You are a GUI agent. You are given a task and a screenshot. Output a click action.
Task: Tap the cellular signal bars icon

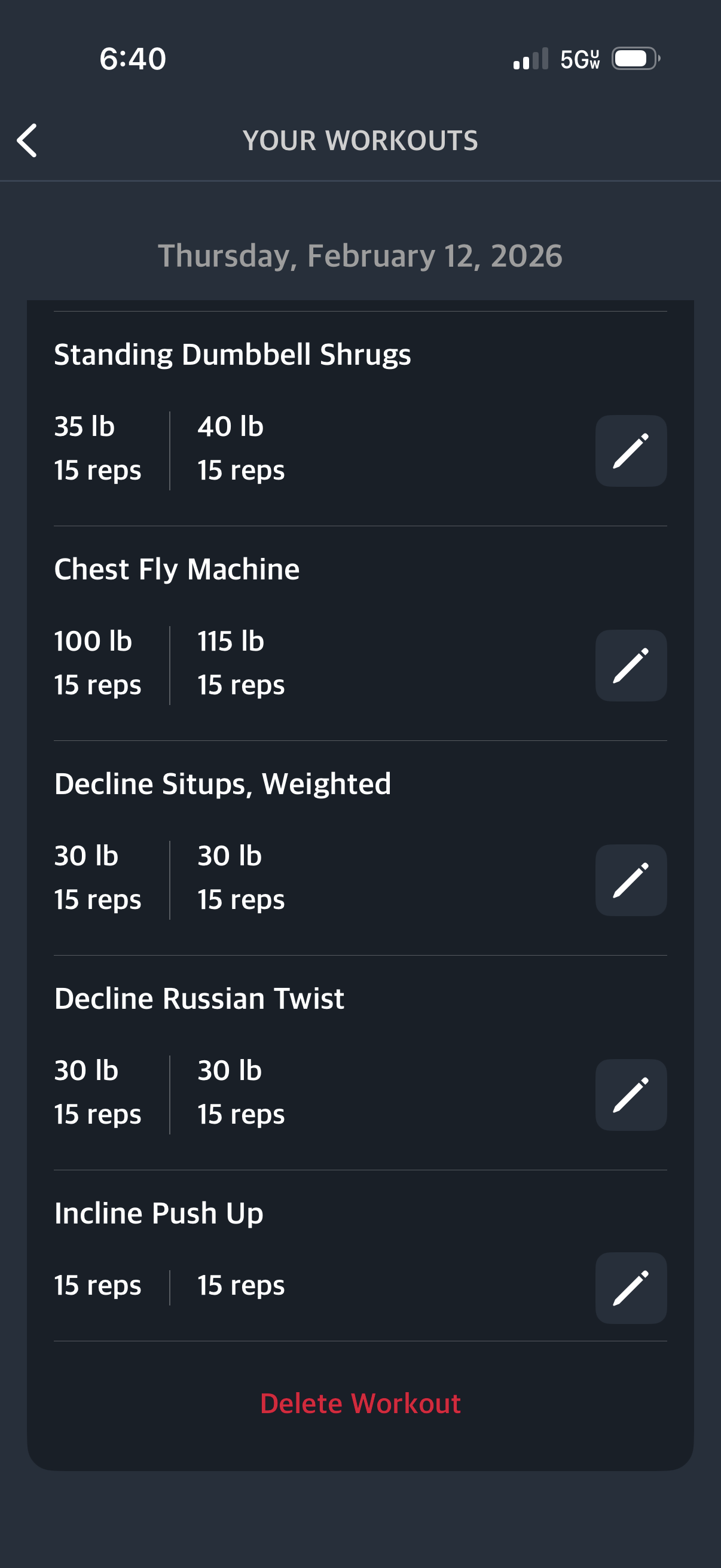(530, 60)
